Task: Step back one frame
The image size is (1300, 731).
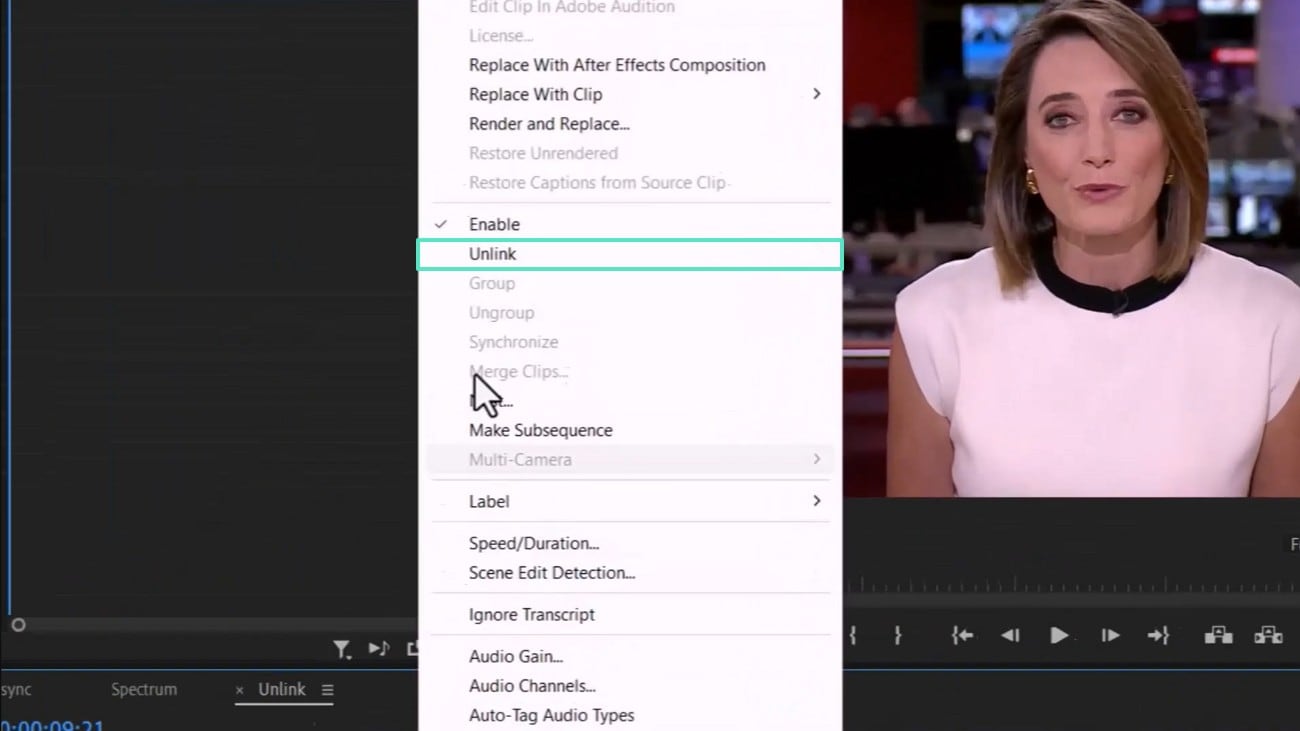Action: tap(1010, 634)
